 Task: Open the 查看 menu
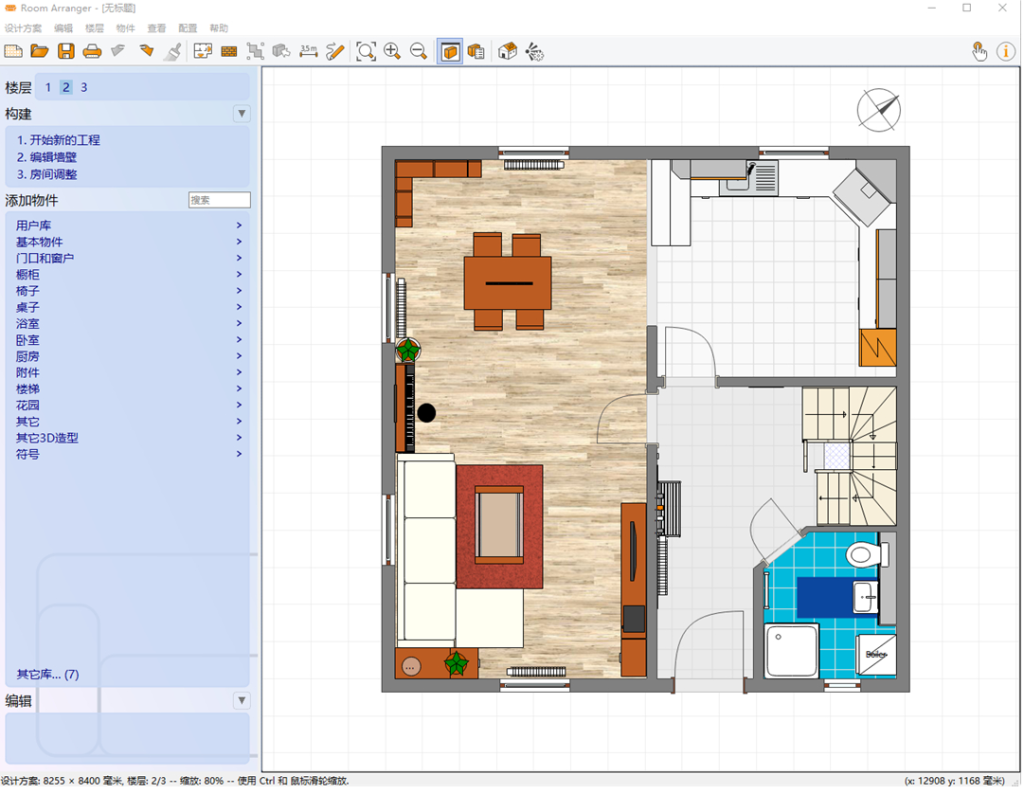tap(157, 28)
